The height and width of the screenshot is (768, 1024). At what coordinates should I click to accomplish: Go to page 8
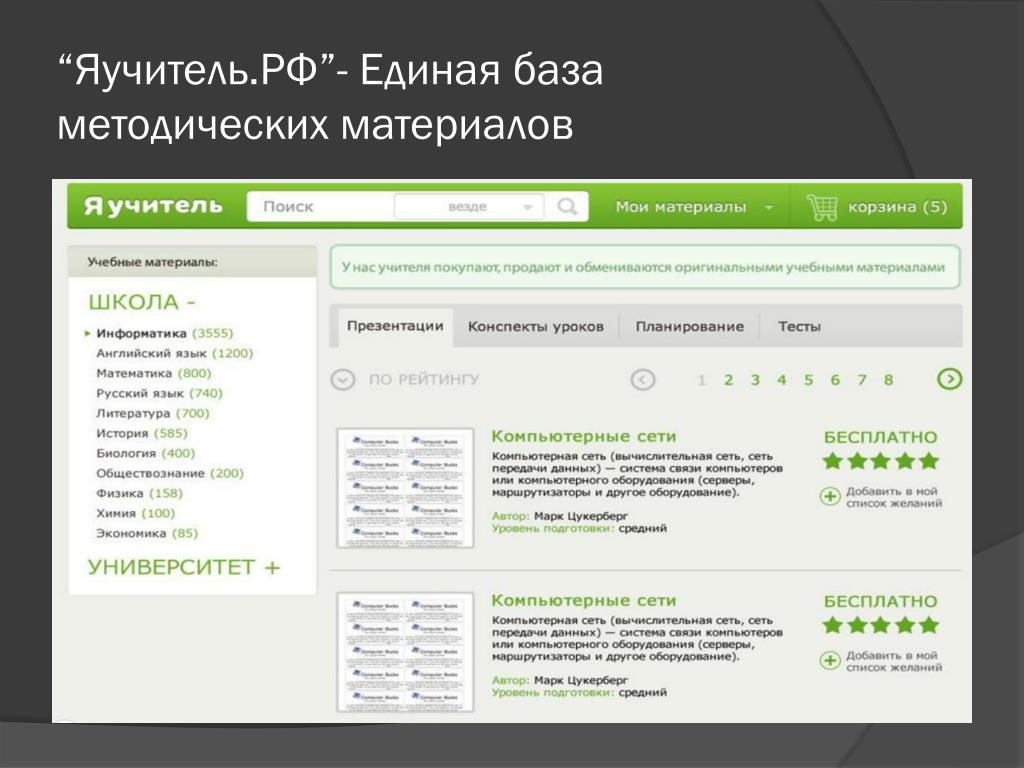(889, 380)
